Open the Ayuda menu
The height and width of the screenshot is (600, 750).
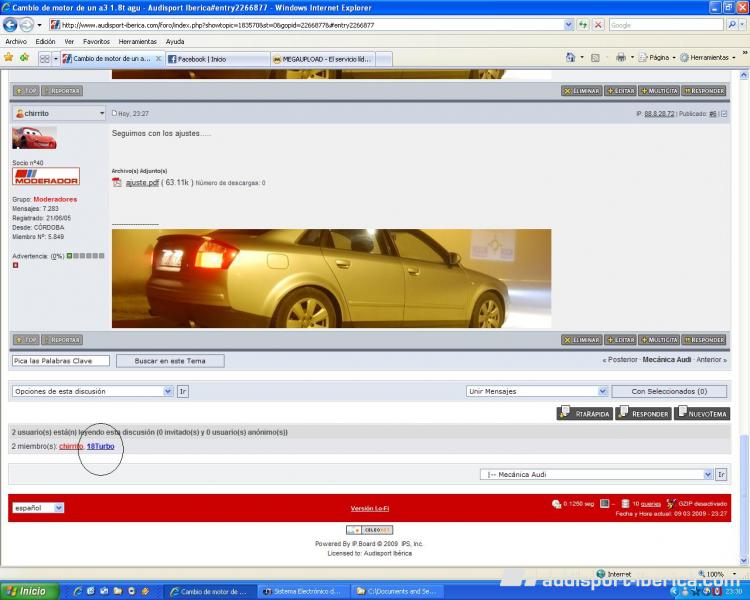click(x=175, y=42)
